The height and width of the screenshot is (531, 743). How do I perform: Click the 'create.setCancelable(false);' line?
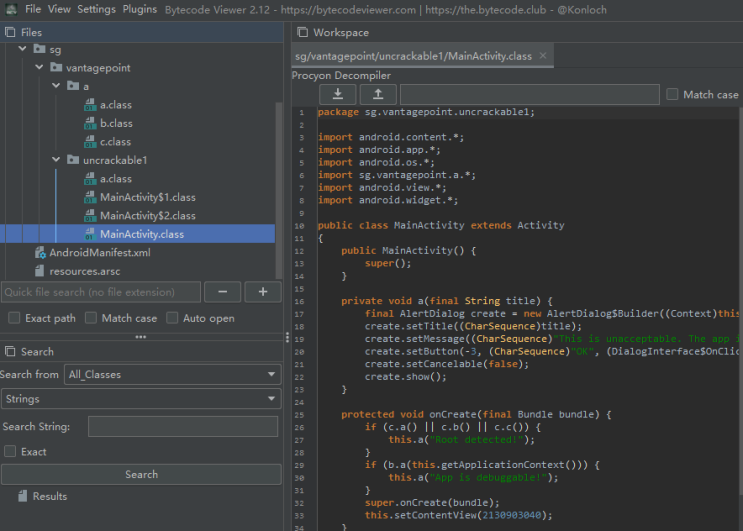(x=446, y=364)
